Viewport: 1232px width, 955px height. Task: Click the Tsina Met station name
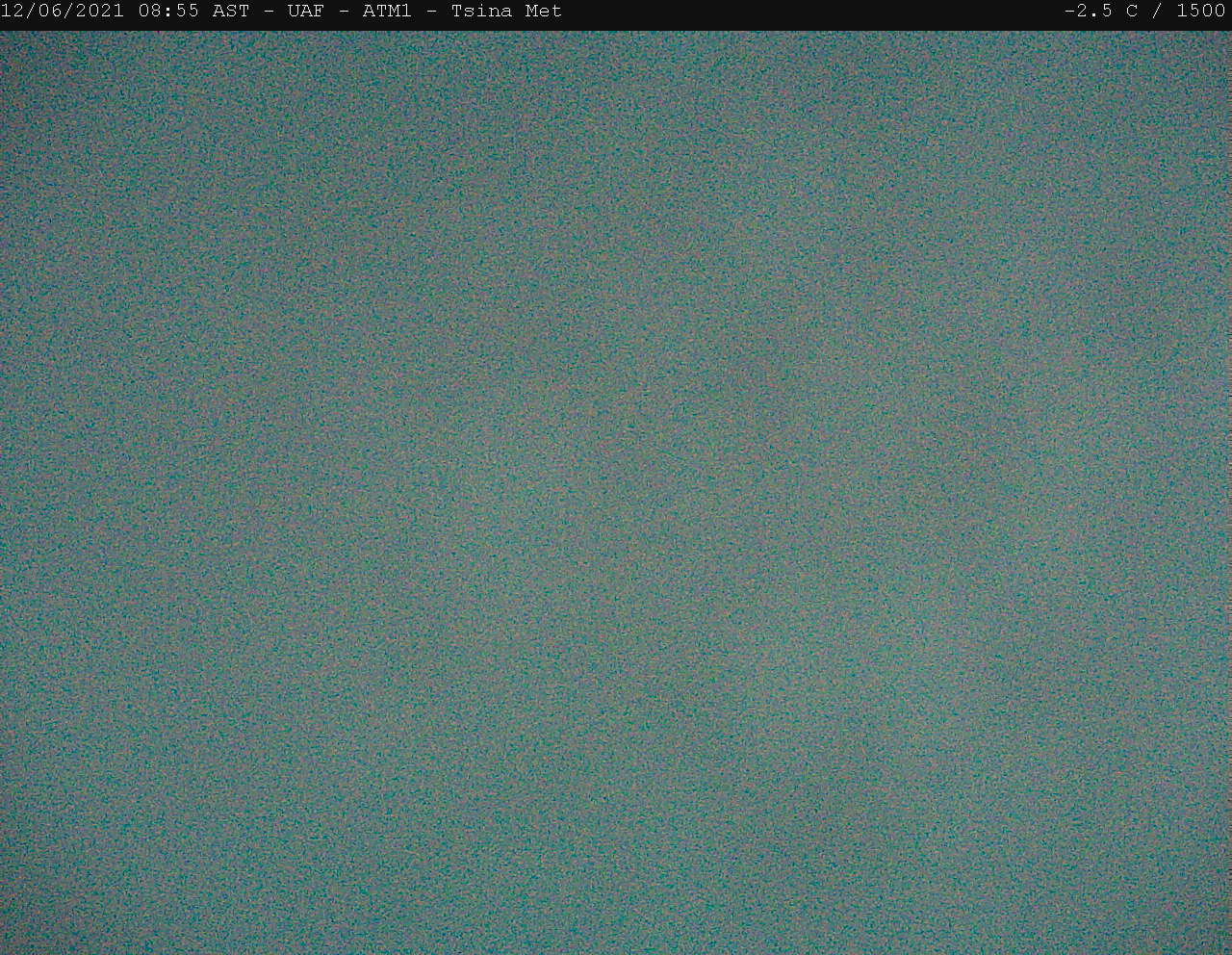[x=506, y=12]
